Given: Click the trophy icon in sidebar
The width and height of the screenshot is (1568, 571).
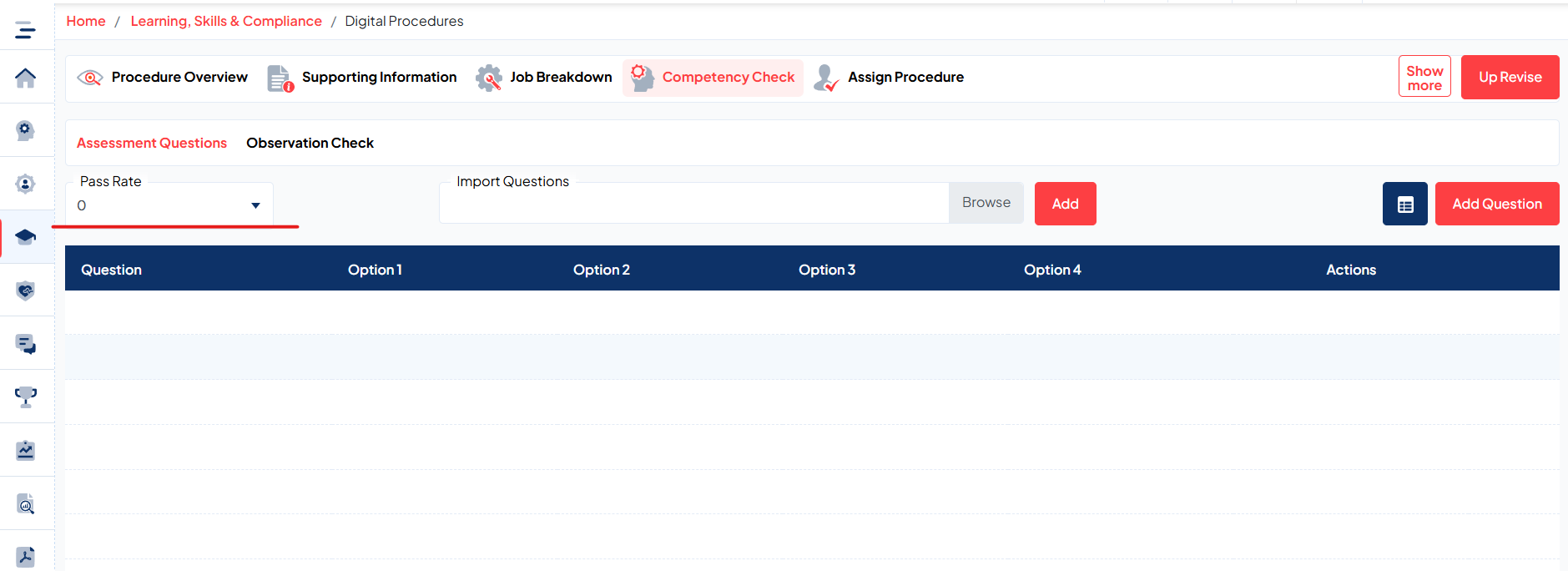Looking at the screenshot, I should (25, 397).
